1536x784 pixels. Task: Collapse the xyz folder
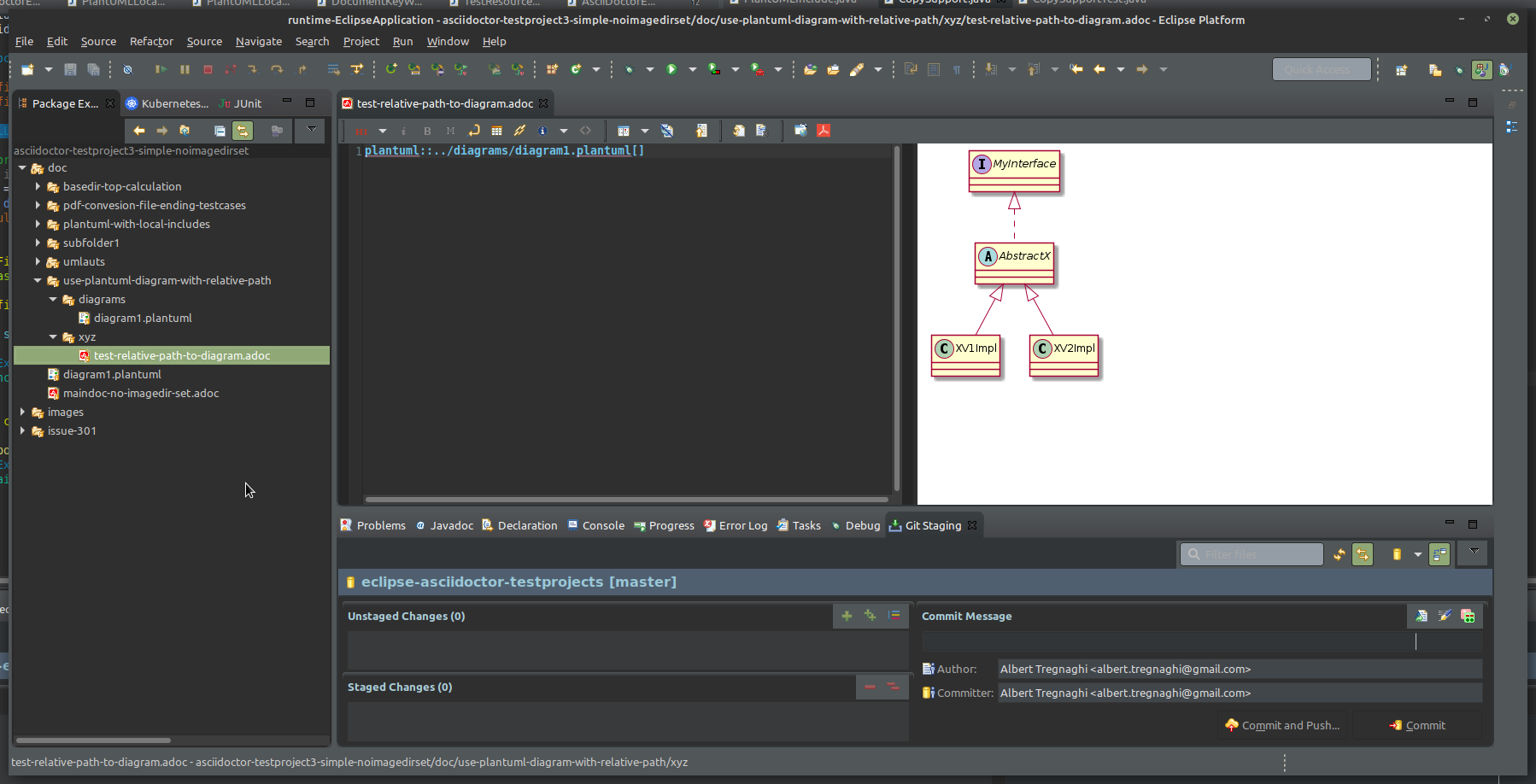[x=53, y=336]
